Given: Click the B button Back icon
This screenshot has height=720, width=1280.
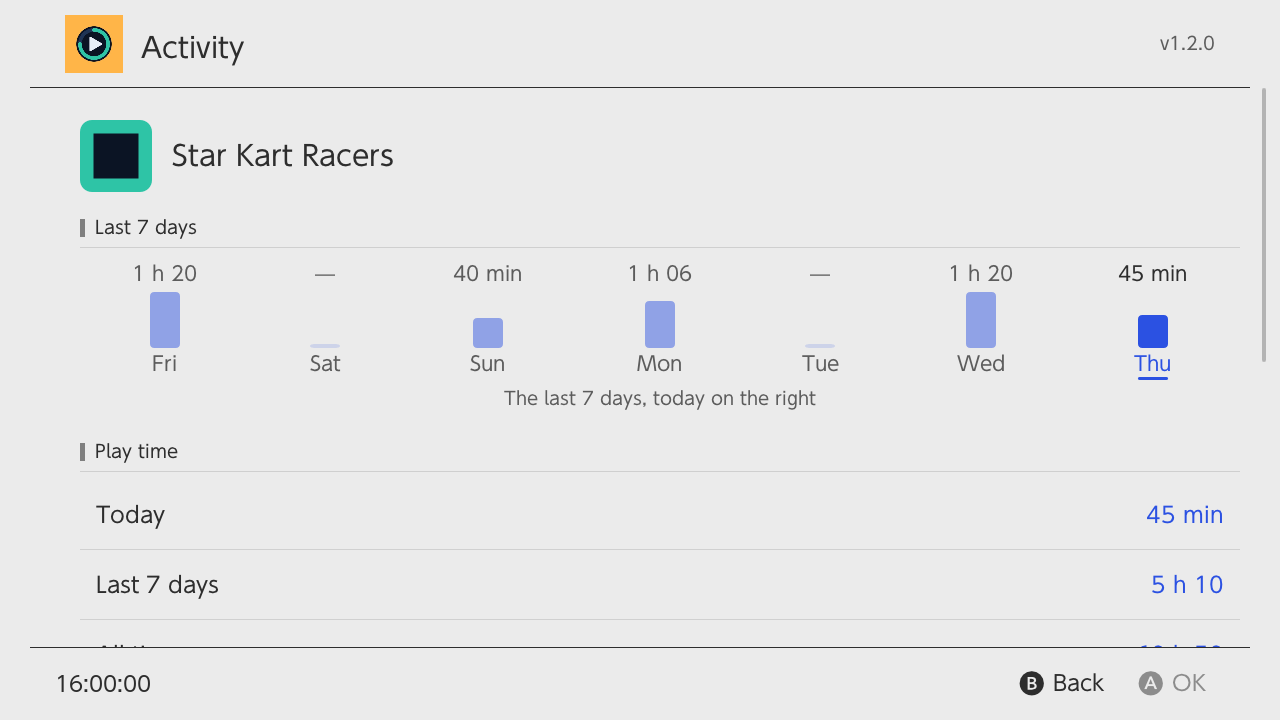Looking at the screenshot, I should (x=1032, y=683).
